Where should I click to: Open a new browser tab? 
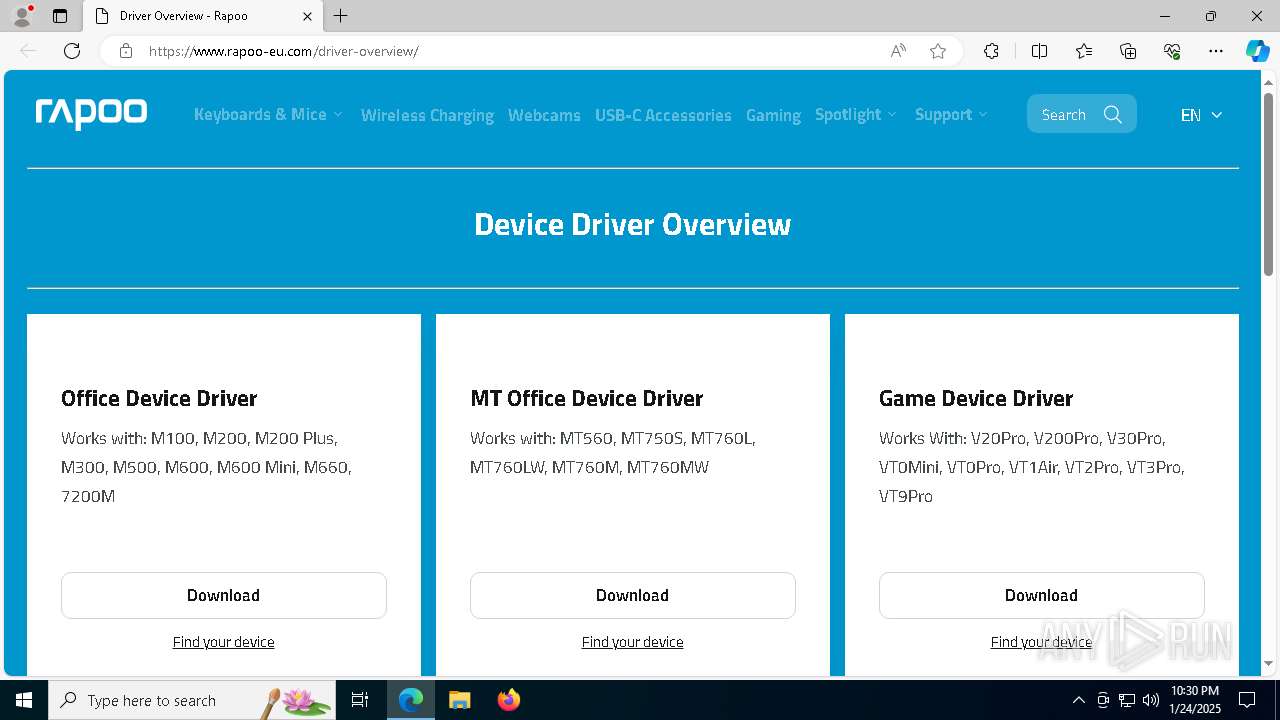341,16
